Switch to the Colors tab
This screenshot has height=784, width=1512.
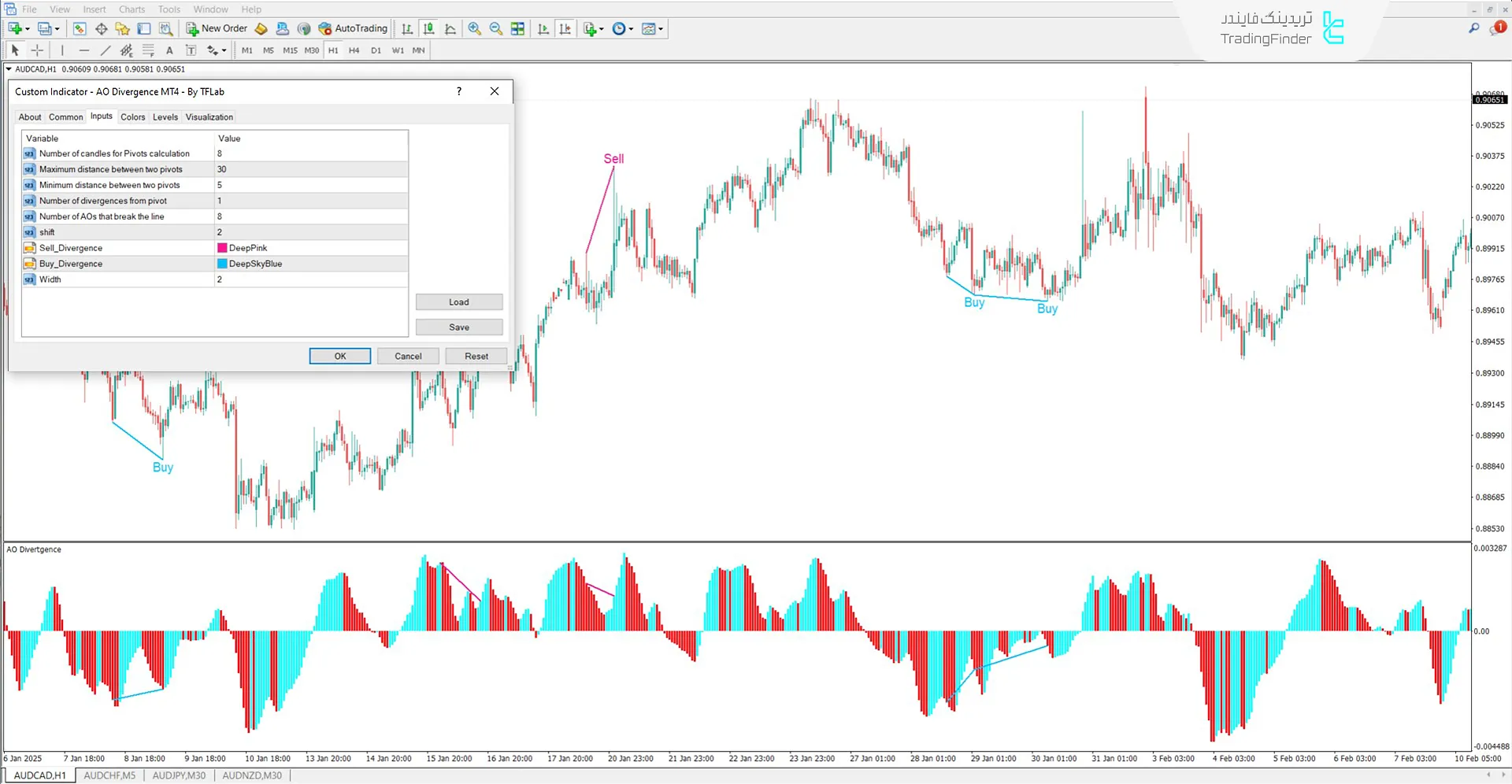click(x=132, y=116)
